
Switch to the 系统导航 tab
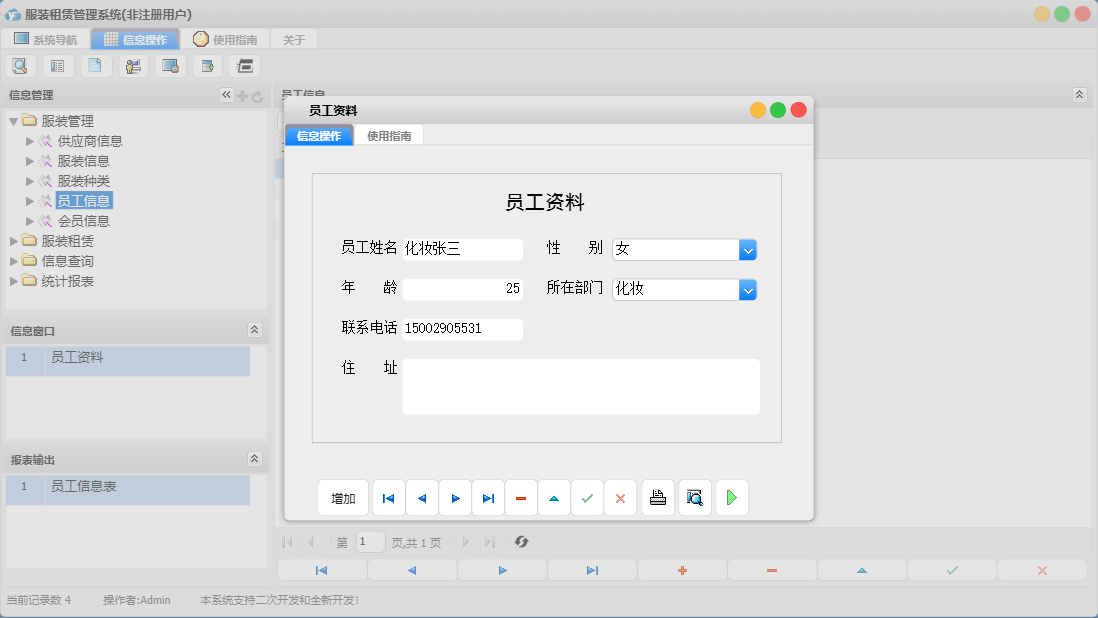46,38
